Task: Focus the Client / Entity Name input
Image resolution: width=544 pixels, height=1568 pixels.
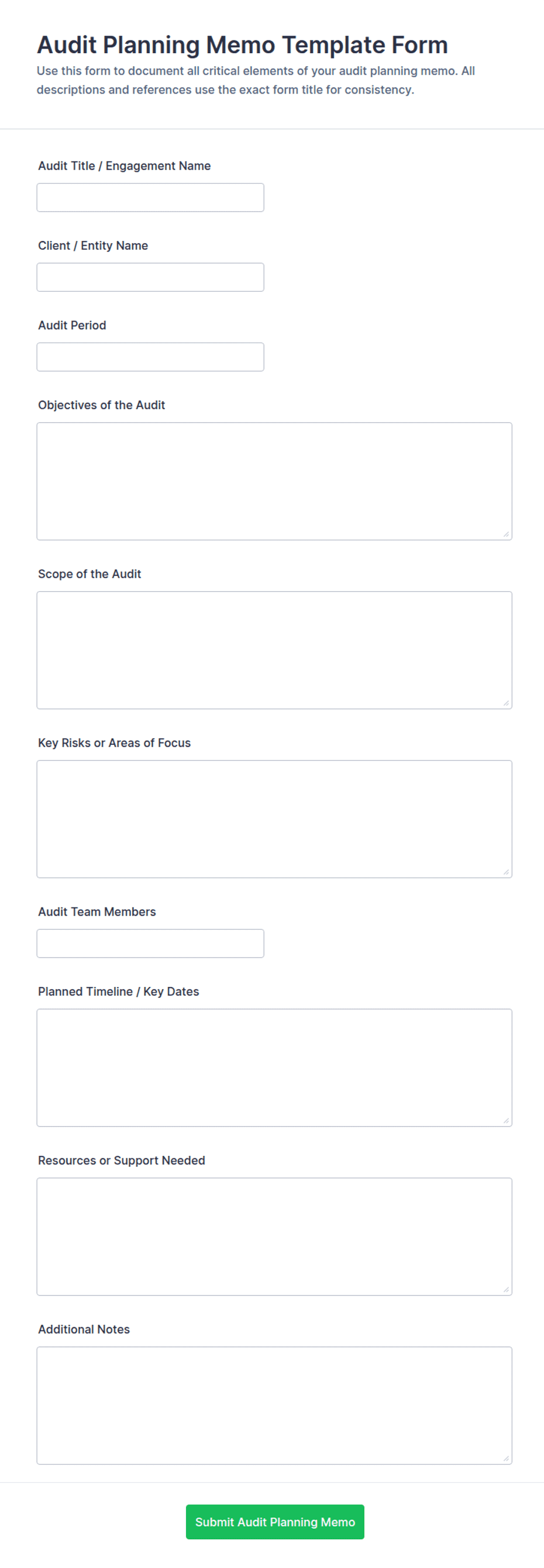Action: (x=150, y=277)
